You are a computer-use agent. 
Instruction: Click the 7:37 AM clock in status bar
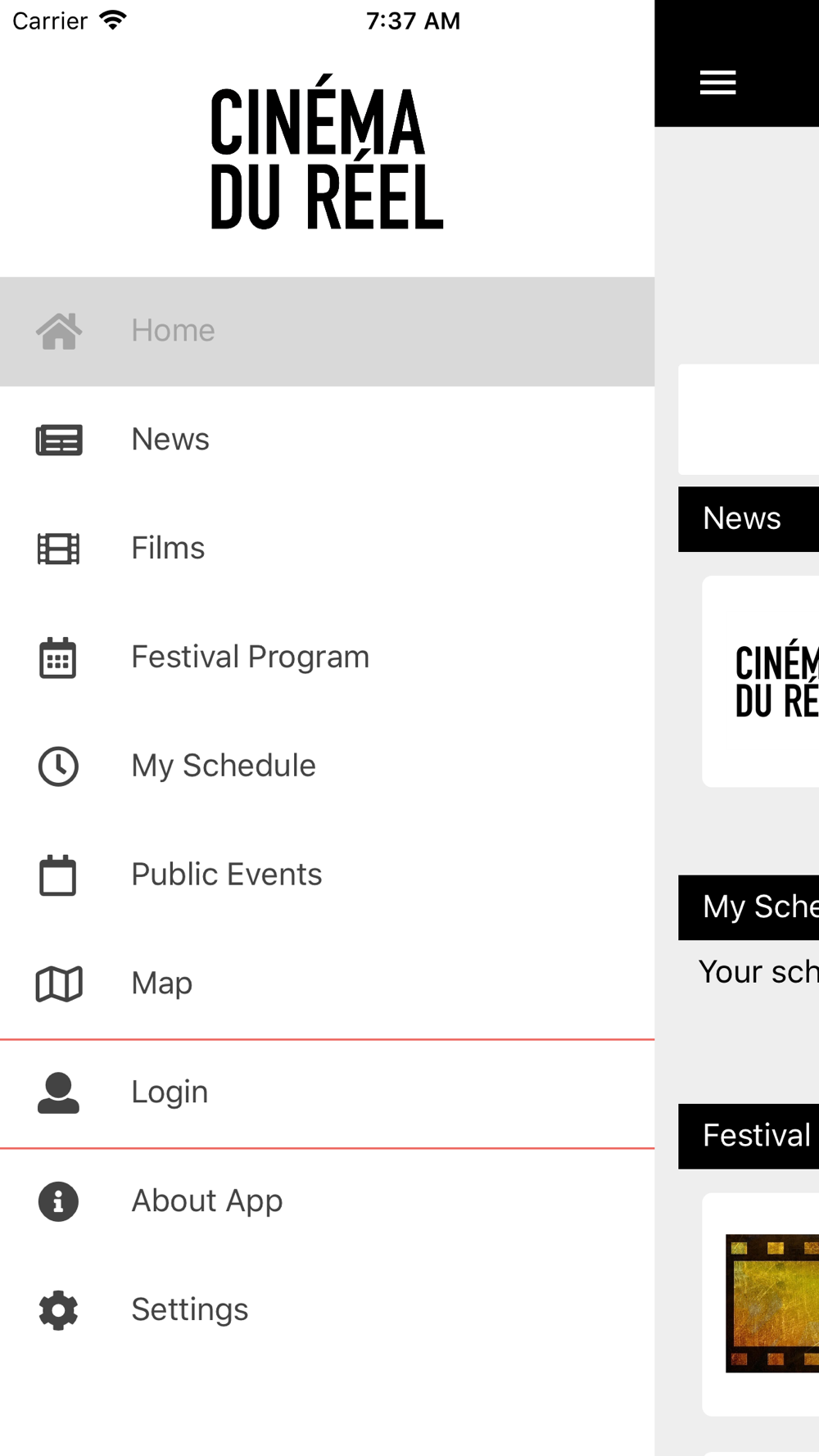tap(413, 21)
